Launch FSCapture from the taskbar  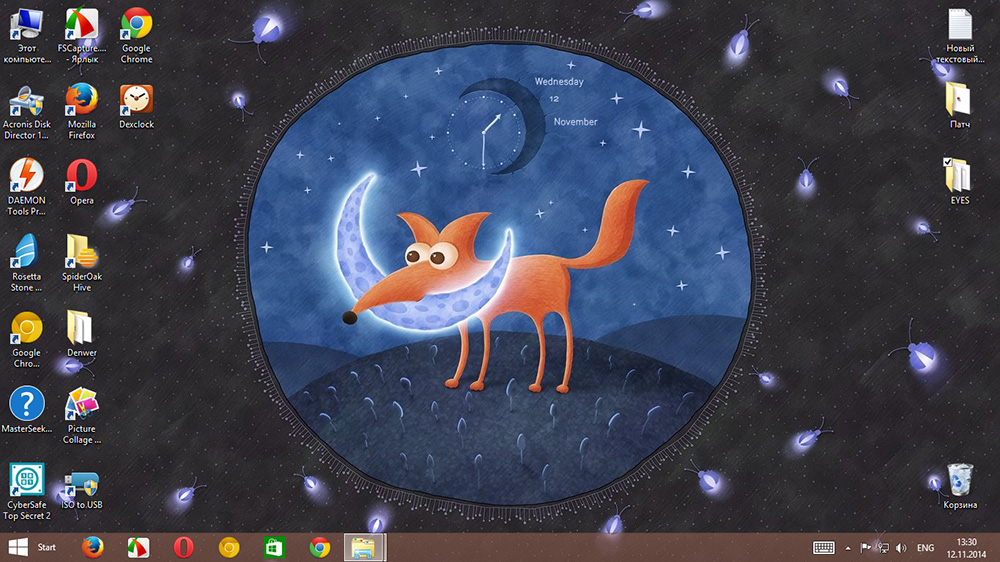point(138,547)
